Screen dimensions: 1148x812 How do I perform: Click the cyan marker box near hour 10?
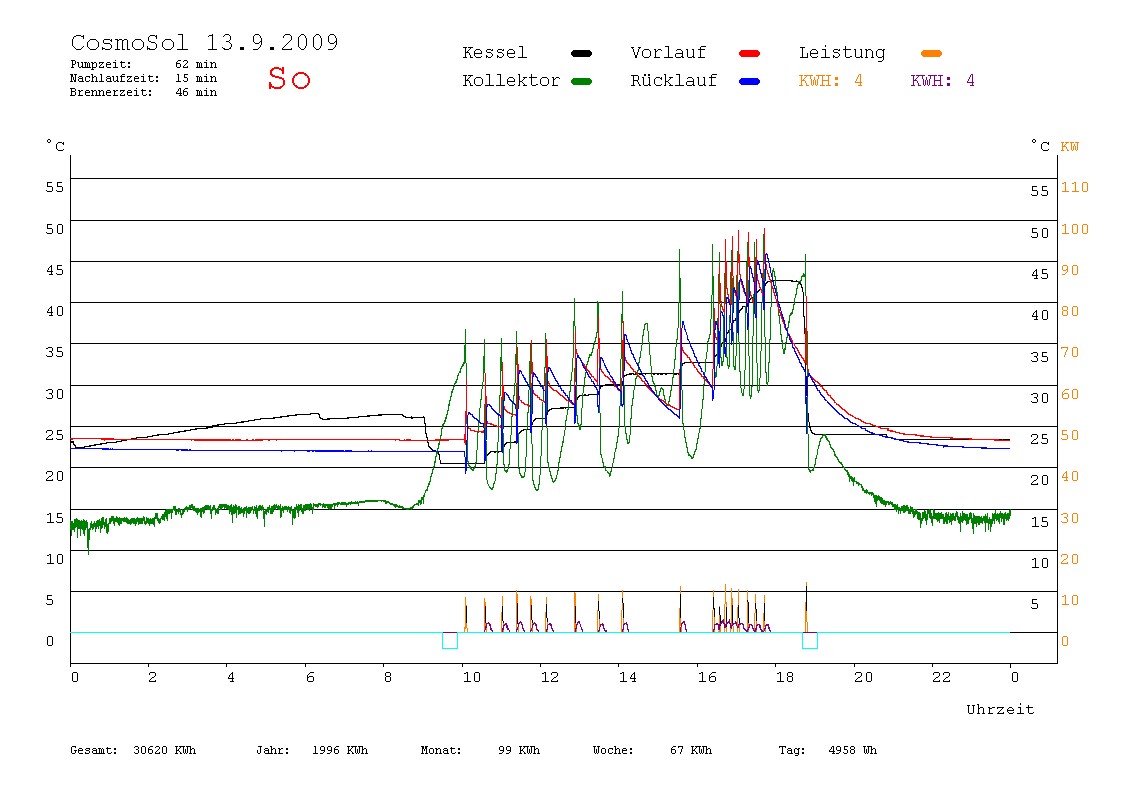coord(450,641)
